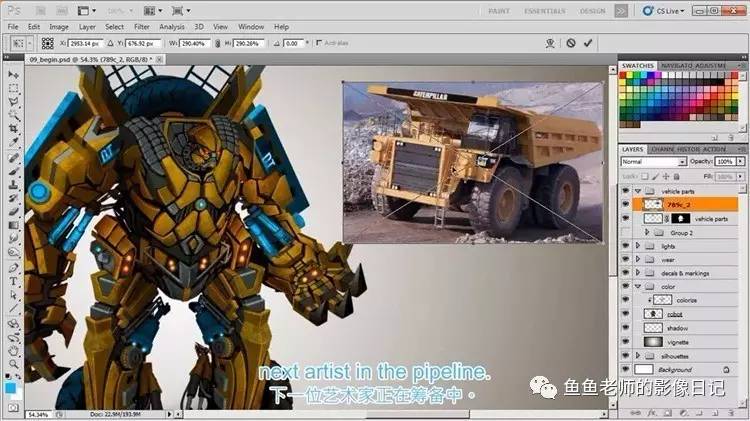750x421 pixels.
Task: Hide the robot layer
Action: click(x=625, y=314)
